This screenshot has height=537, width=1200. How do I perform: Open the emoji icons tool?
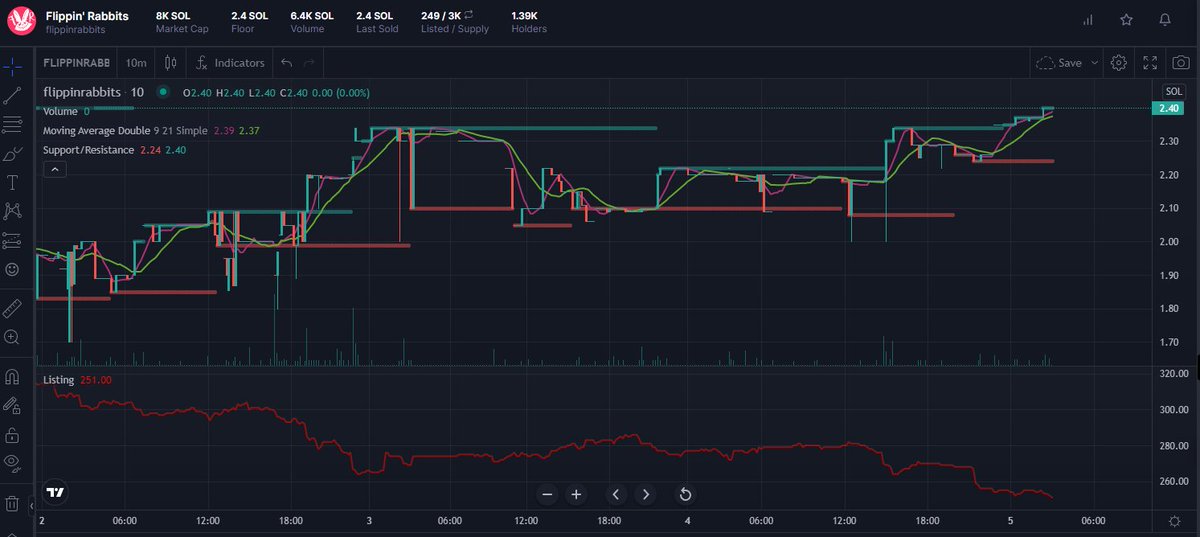(12, 269)
